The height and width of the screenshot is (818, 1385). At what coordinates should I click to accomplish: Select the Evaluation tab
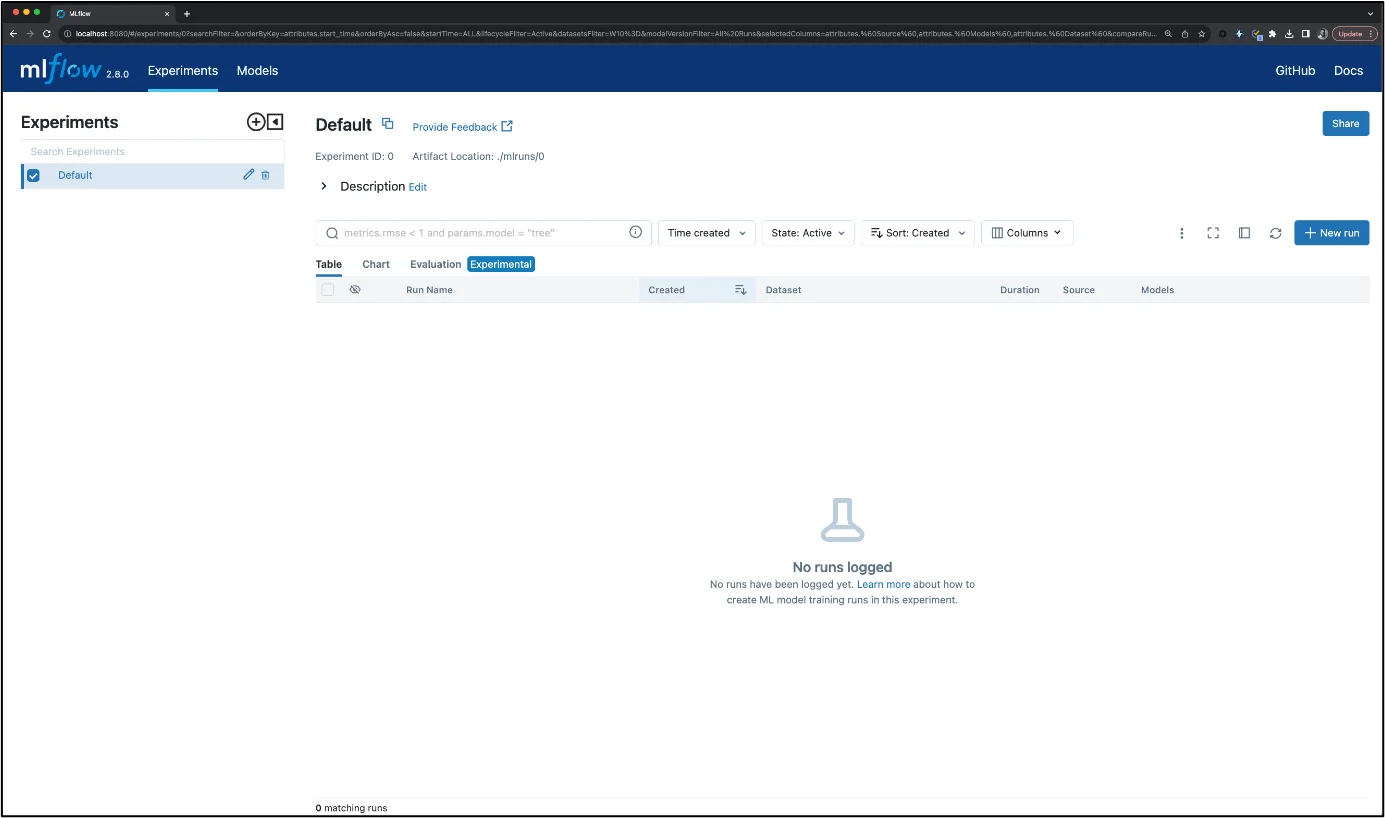(436, 264)
